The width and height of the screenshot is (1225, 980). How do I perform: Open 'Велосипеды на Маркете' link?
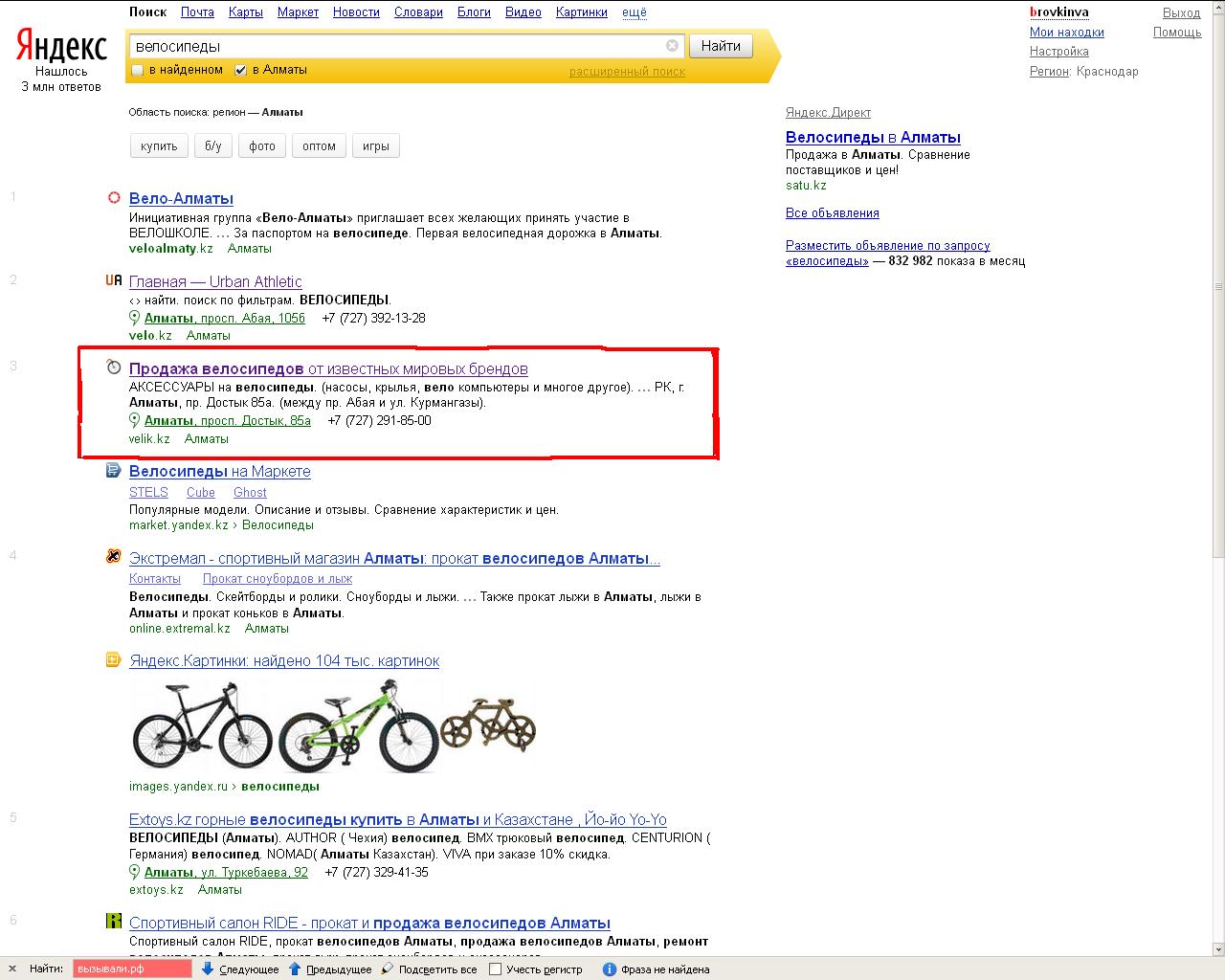(220, 471)
